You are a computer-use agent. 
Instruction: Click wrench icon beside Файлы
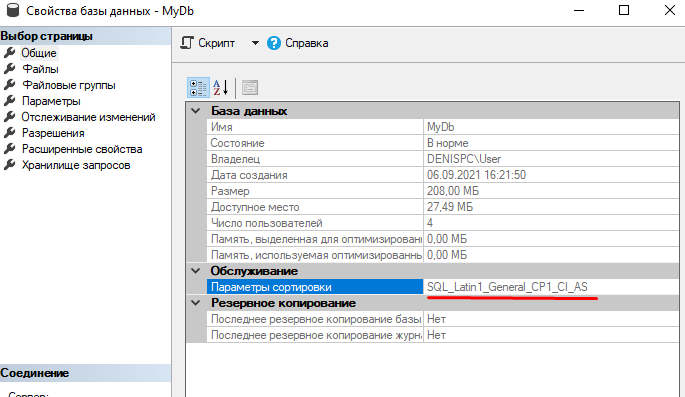tap(10, 69)
